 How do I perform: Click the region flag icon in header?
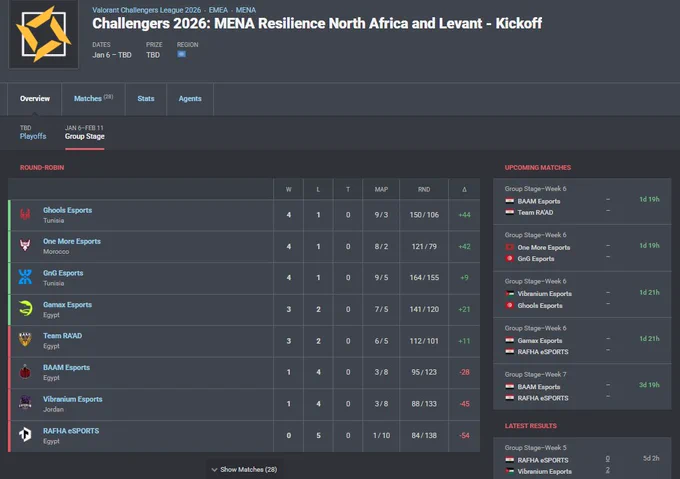(181, 54)
